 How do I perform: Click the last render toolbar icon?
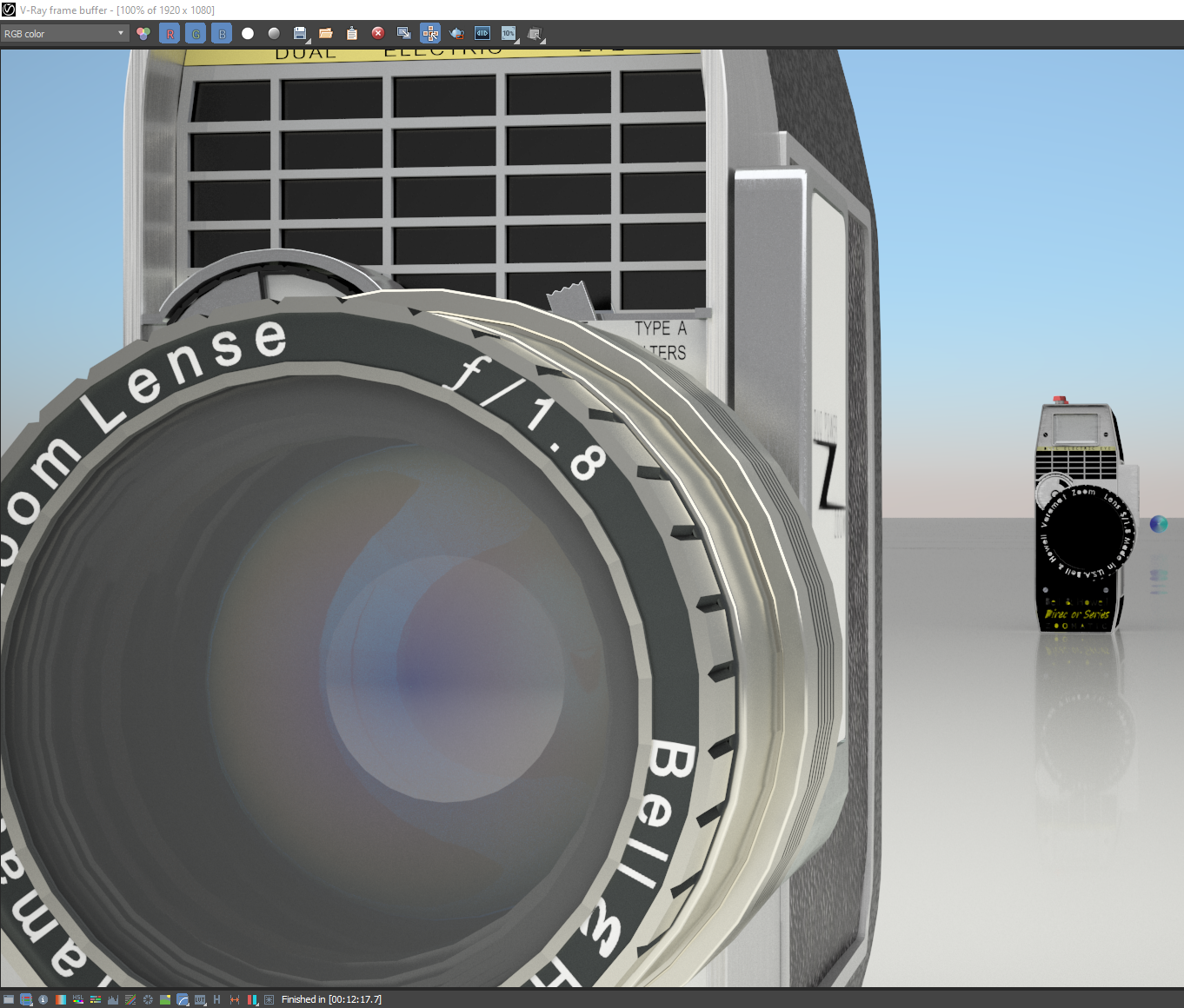(x=535, y=33)
